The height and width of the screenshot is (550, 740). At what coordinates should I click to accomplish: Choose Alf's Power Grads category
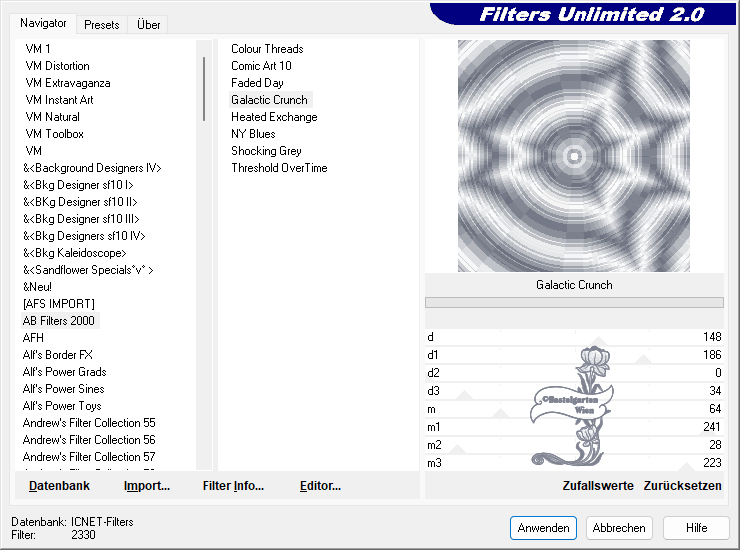point(64,372)
